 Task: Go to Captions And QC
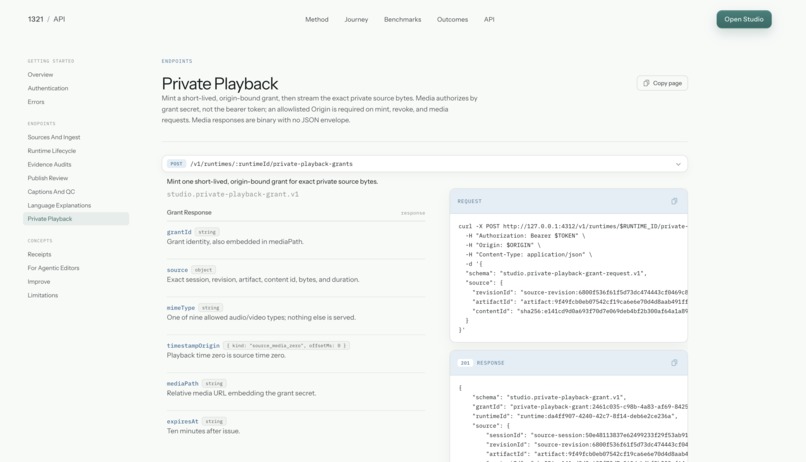click(51, 192)
